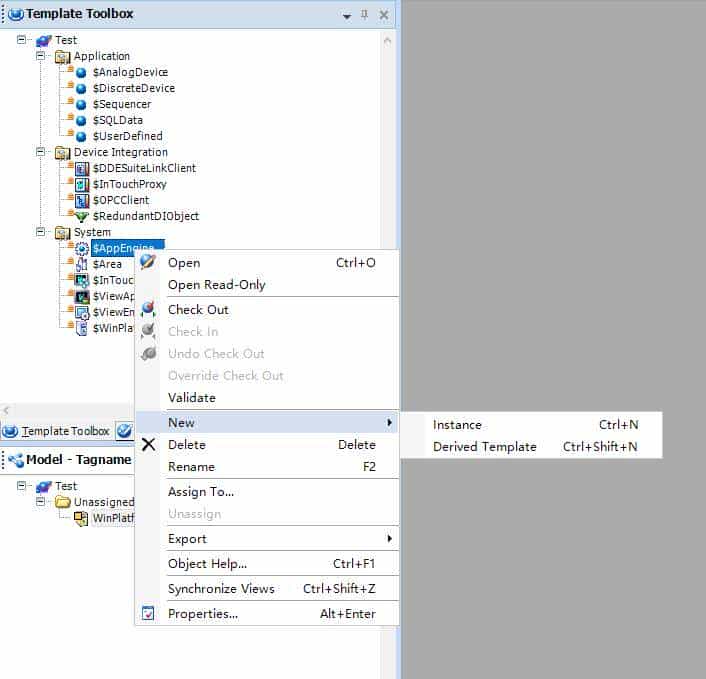Click the WinPlatform instance icon in Model view

coord(81,519)
